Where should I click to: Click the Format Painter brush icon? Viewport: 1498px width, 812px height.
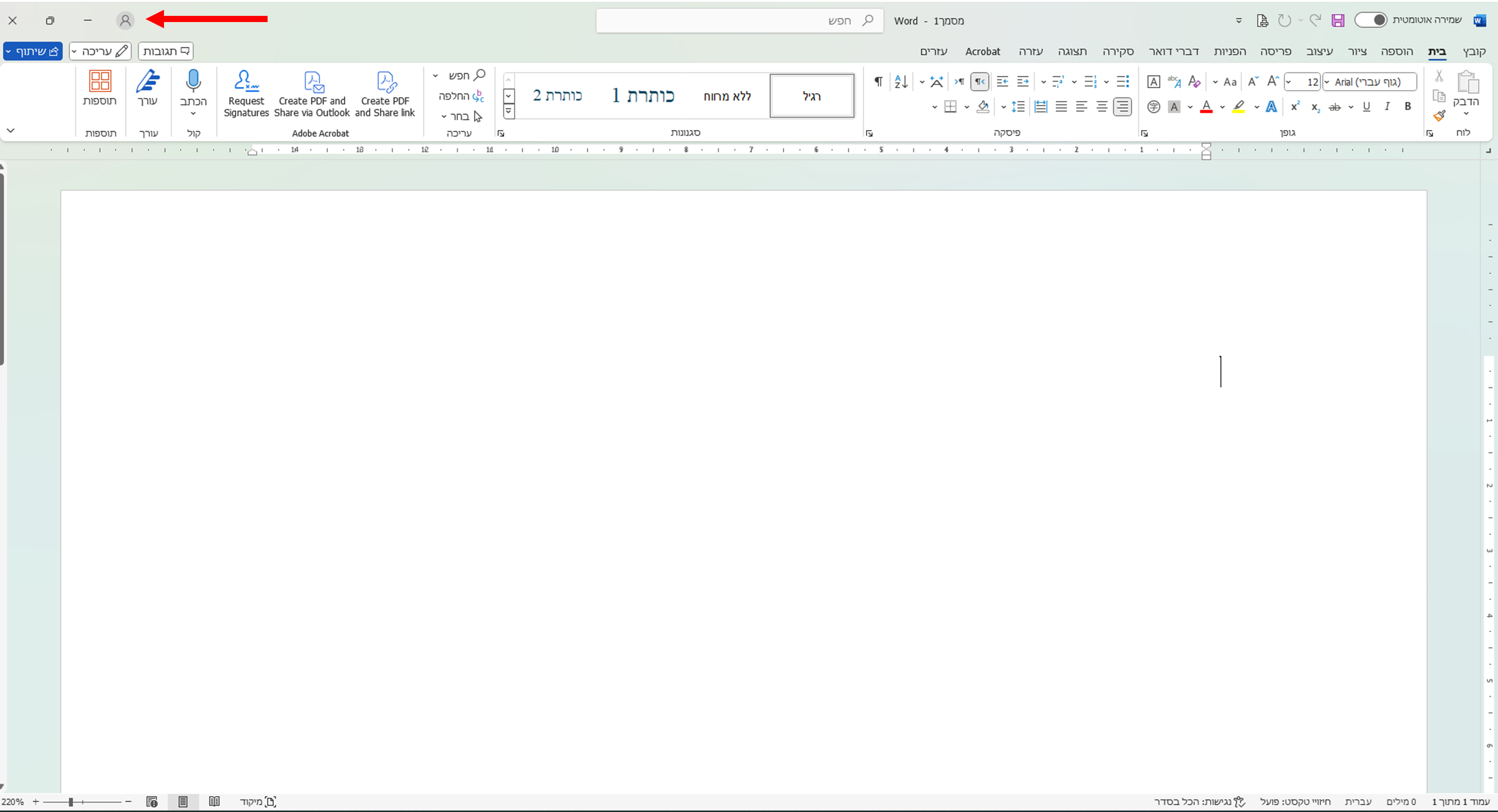1439,116
